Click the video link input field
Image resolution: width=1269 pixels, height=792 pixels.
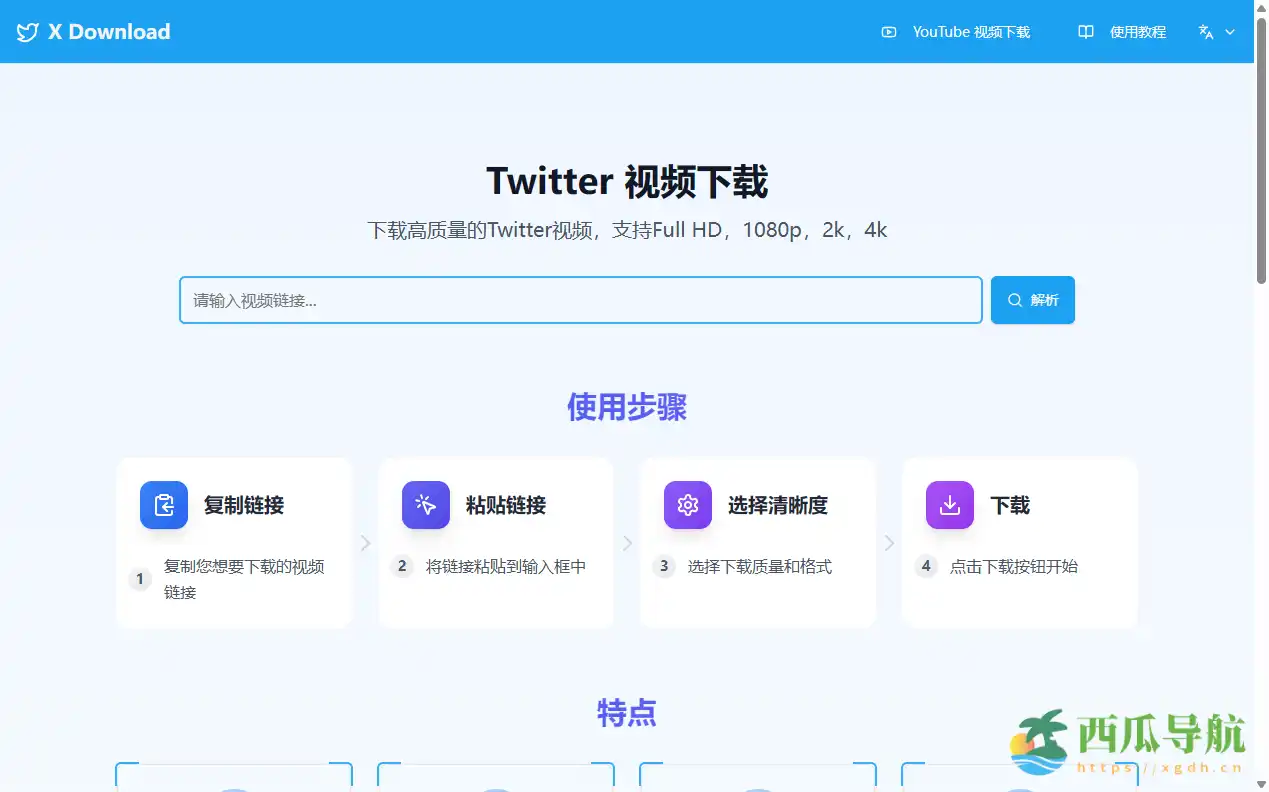tap(580, 299)
